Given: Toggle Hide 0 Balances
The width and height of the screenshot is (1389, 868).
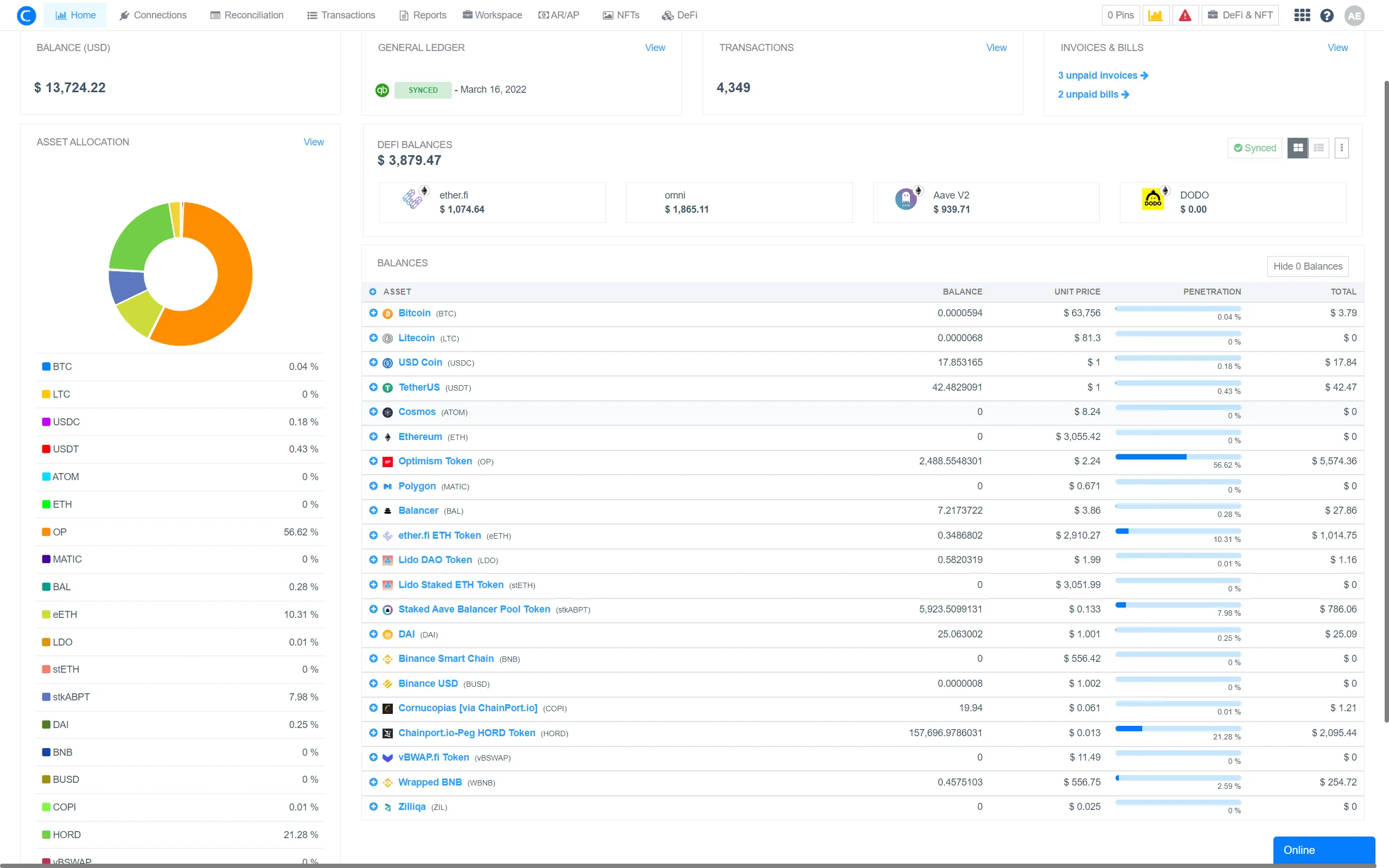Looking at the screenshot, I should [1308, 266].
